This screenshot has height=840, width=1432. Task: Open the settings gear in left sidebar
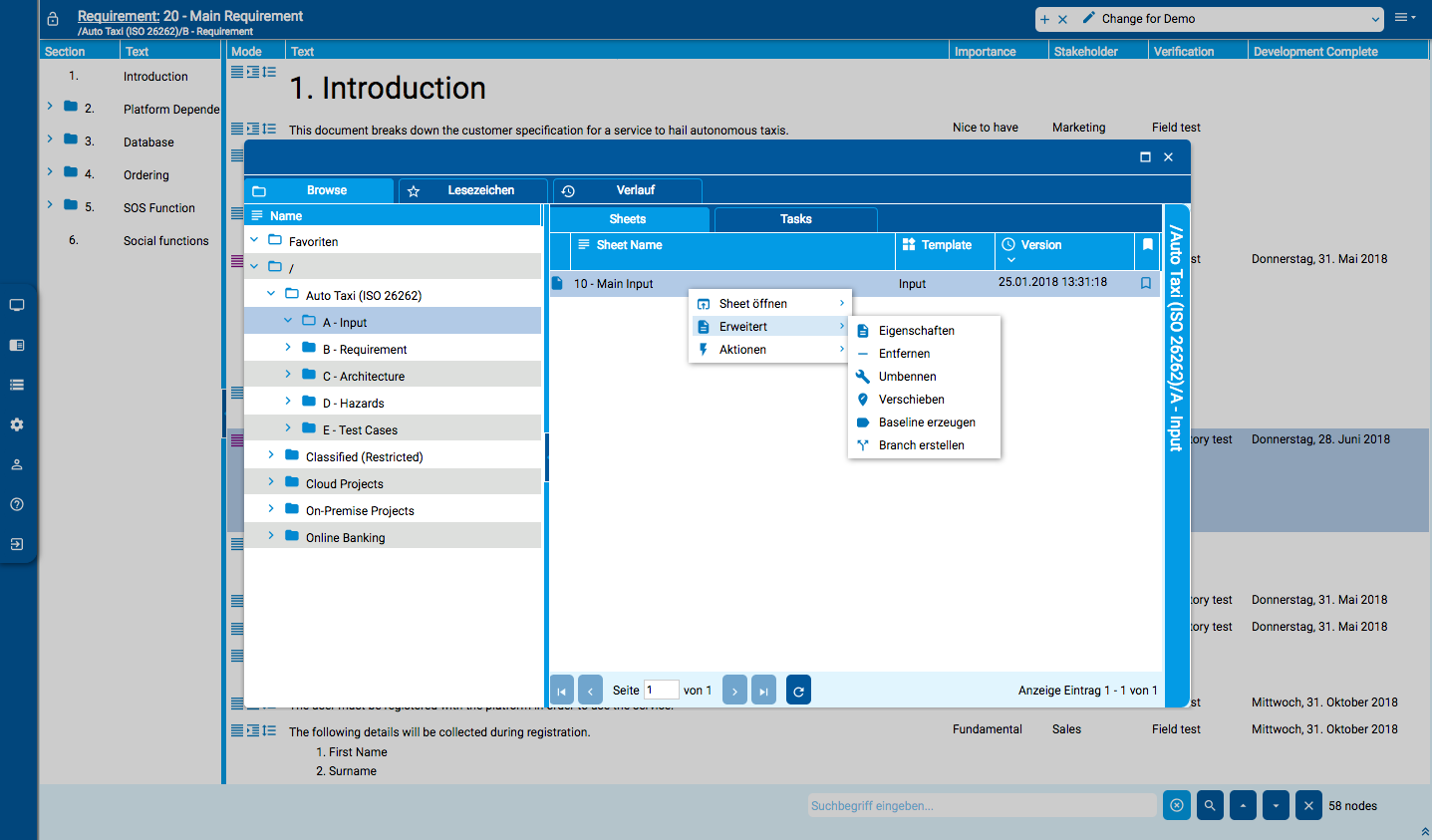point(17,424)
